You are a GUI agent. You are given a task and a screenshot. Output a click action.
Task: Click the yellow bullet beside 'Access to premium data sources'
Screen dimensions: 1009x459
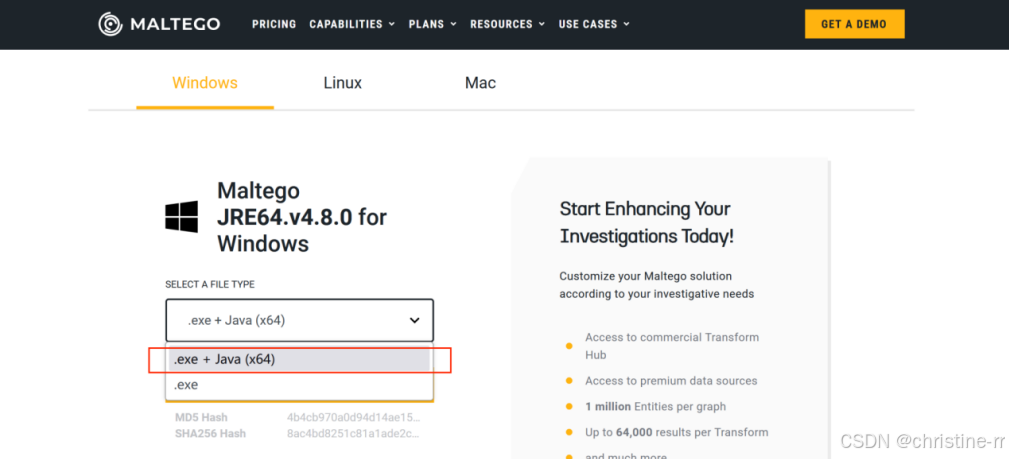click(569, 381)
